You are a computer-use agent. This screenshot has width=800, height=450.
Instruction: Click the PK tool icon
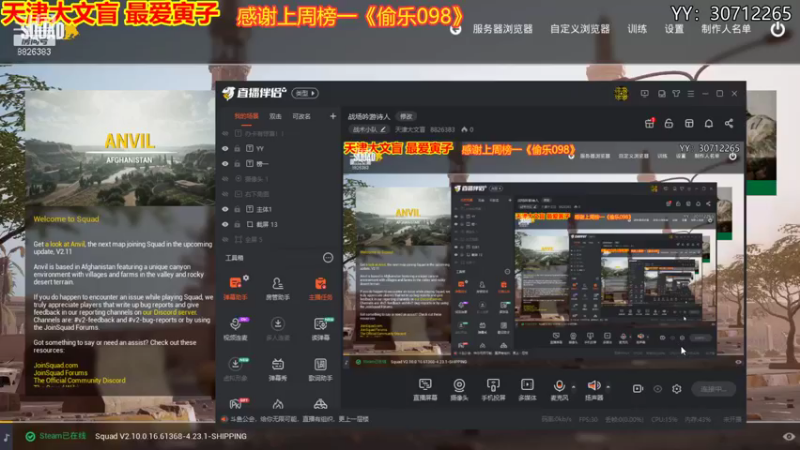pyautogui.click(x=236, y=404)
